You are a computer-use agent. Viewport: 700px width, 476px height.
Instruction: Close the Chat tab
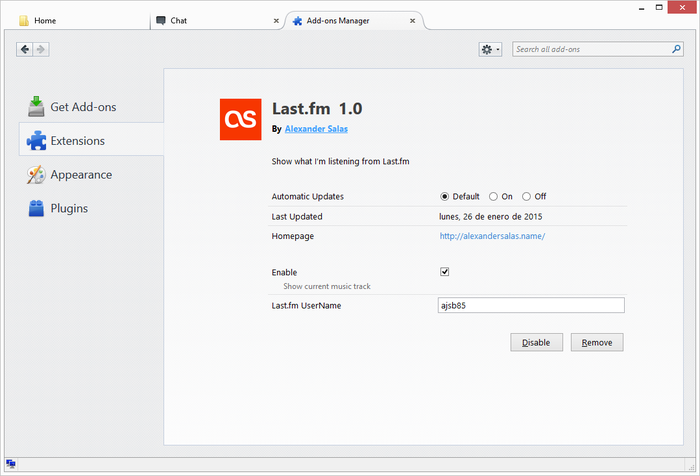coord(276,21)
